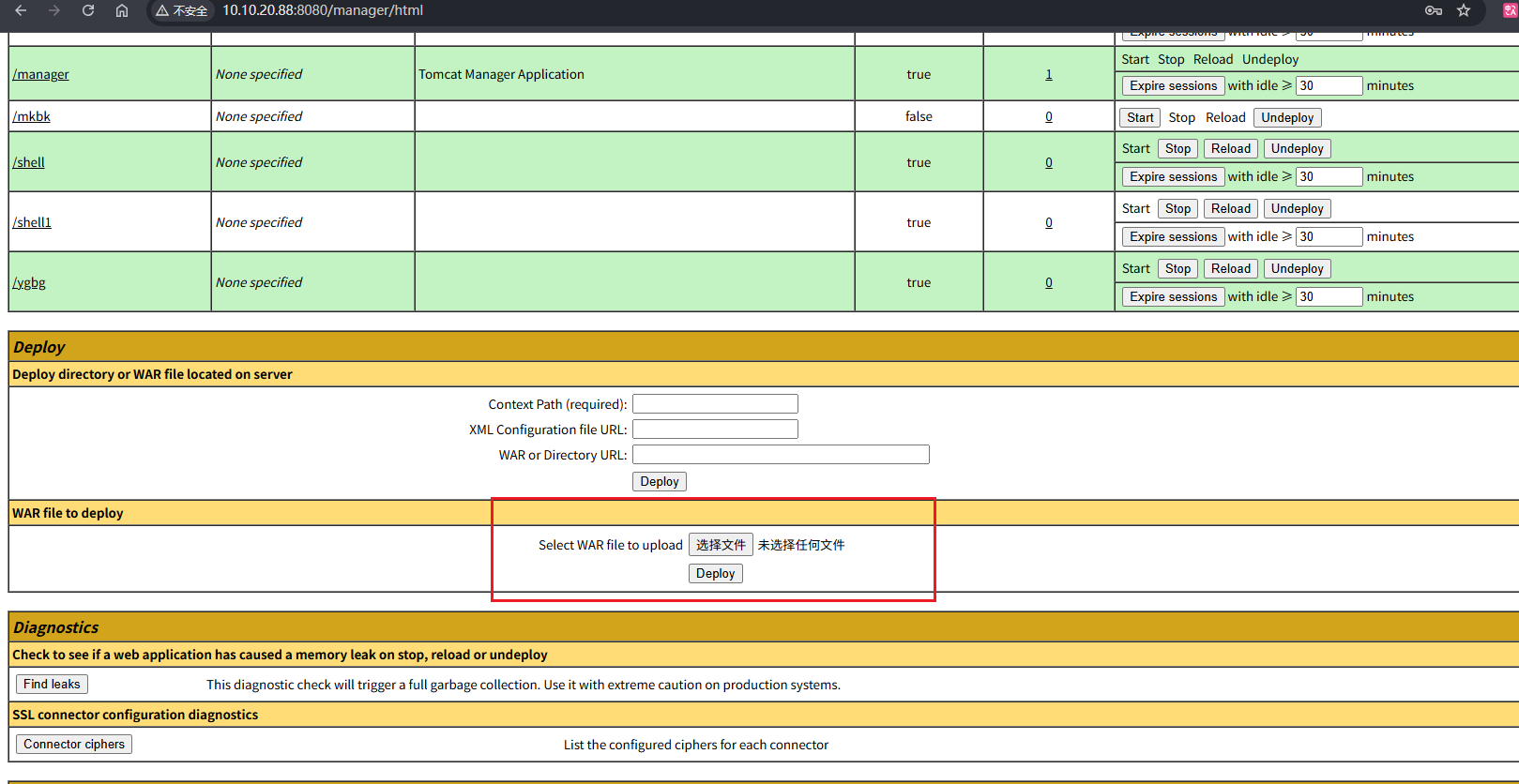This screenshot has height=784, width=1519.
Task: Bookmark this page with star icon
Action: [x=1464, y=10]
